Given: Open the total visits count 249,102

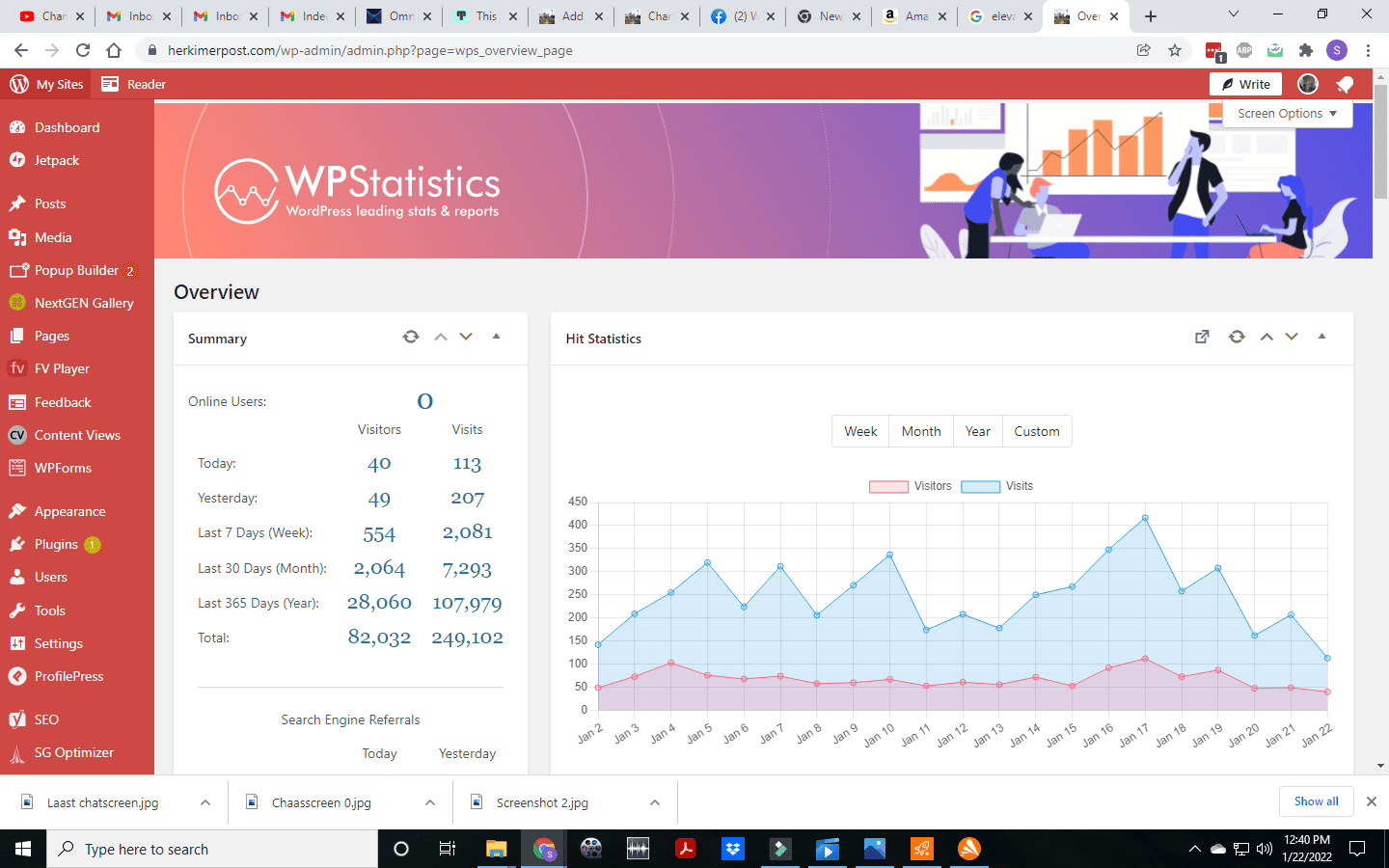Looking at the screenshot, I should 467,637.
